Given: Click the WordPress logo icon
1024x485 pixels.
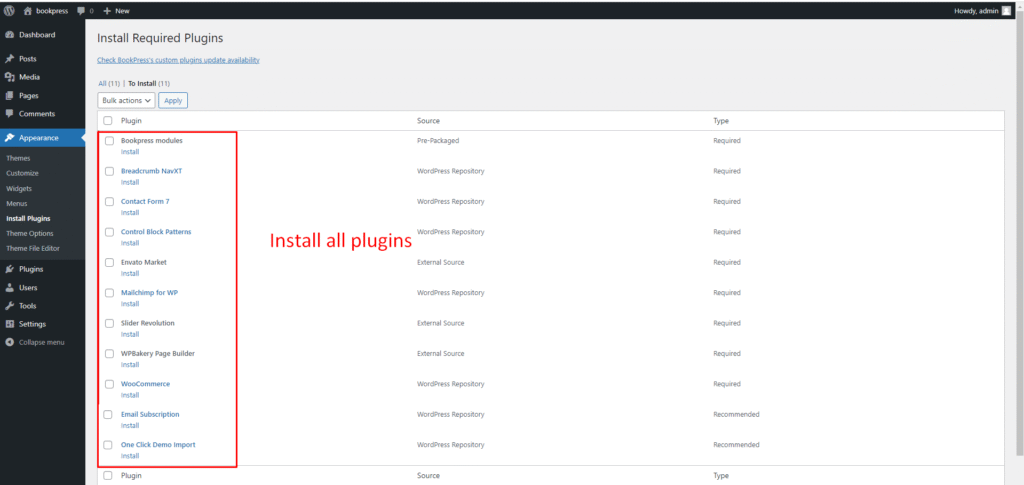Looking at the screenshot, I should click(x=9, y=10).
